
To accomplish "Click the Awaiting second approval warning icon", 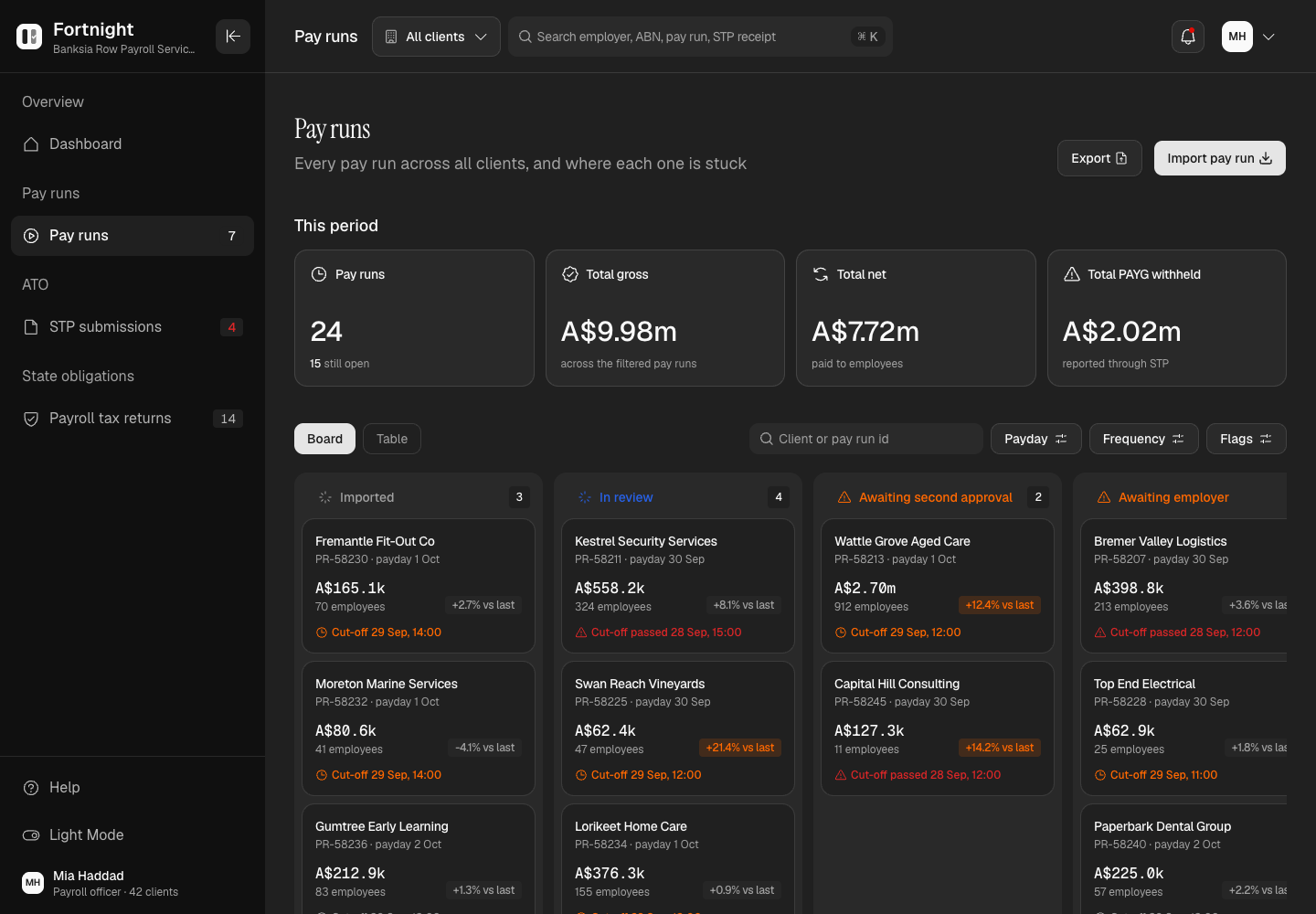I will (x=844, y=497).
